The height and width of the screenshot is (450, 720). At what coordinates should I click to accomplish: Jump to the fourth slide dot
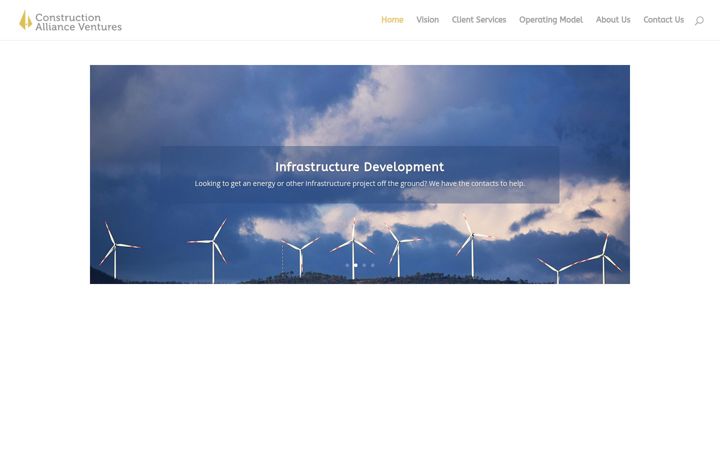pyautogui.click(x=372, y=265)
